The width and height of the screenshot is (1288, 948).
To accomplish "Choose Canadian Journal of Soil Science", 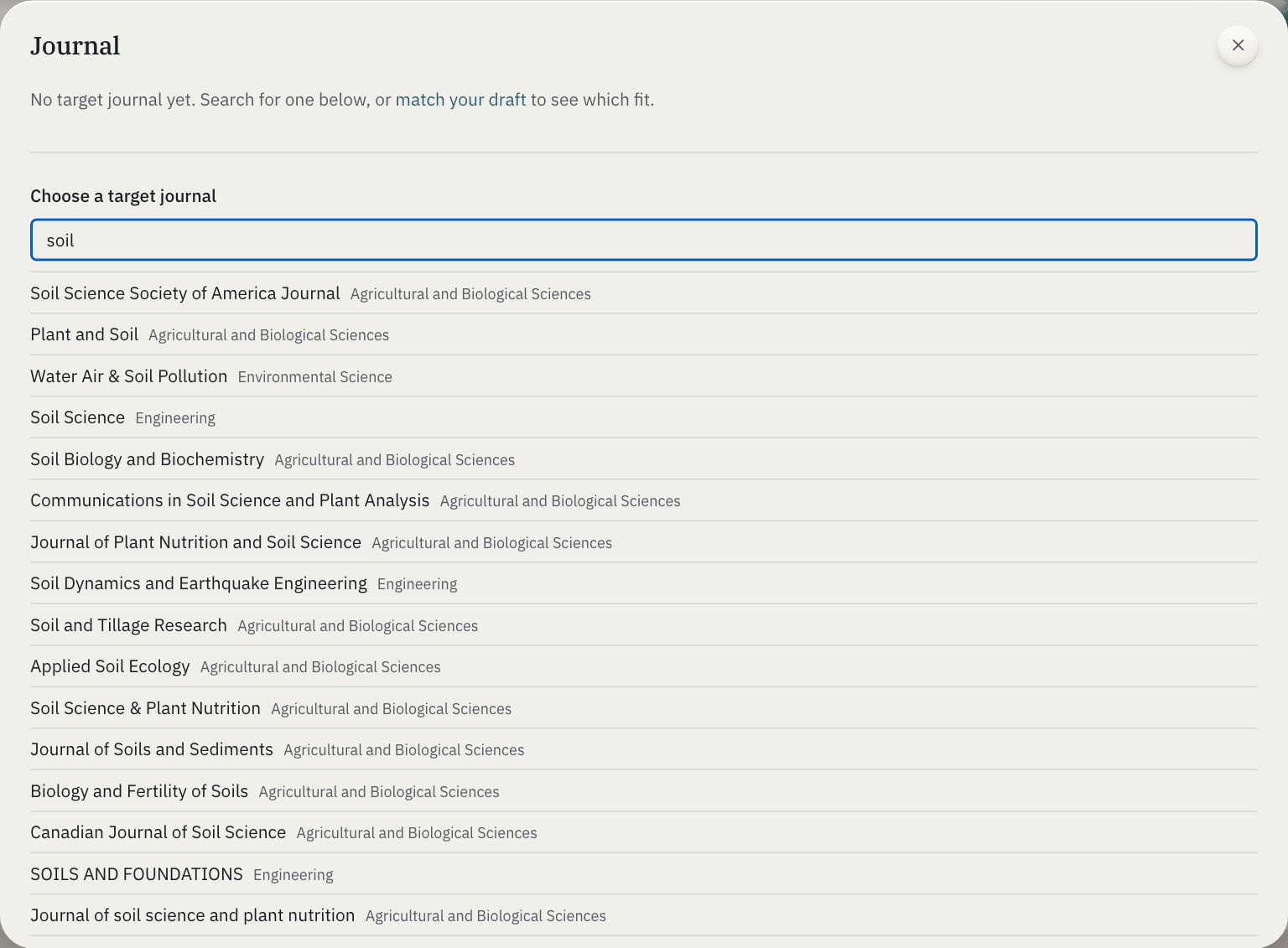I will pos(644,832).
